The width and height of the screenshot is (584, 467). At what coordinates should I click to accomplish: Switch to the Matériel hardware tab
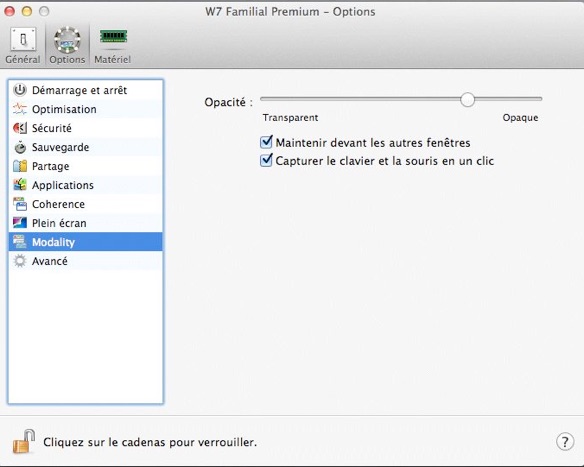113,45
